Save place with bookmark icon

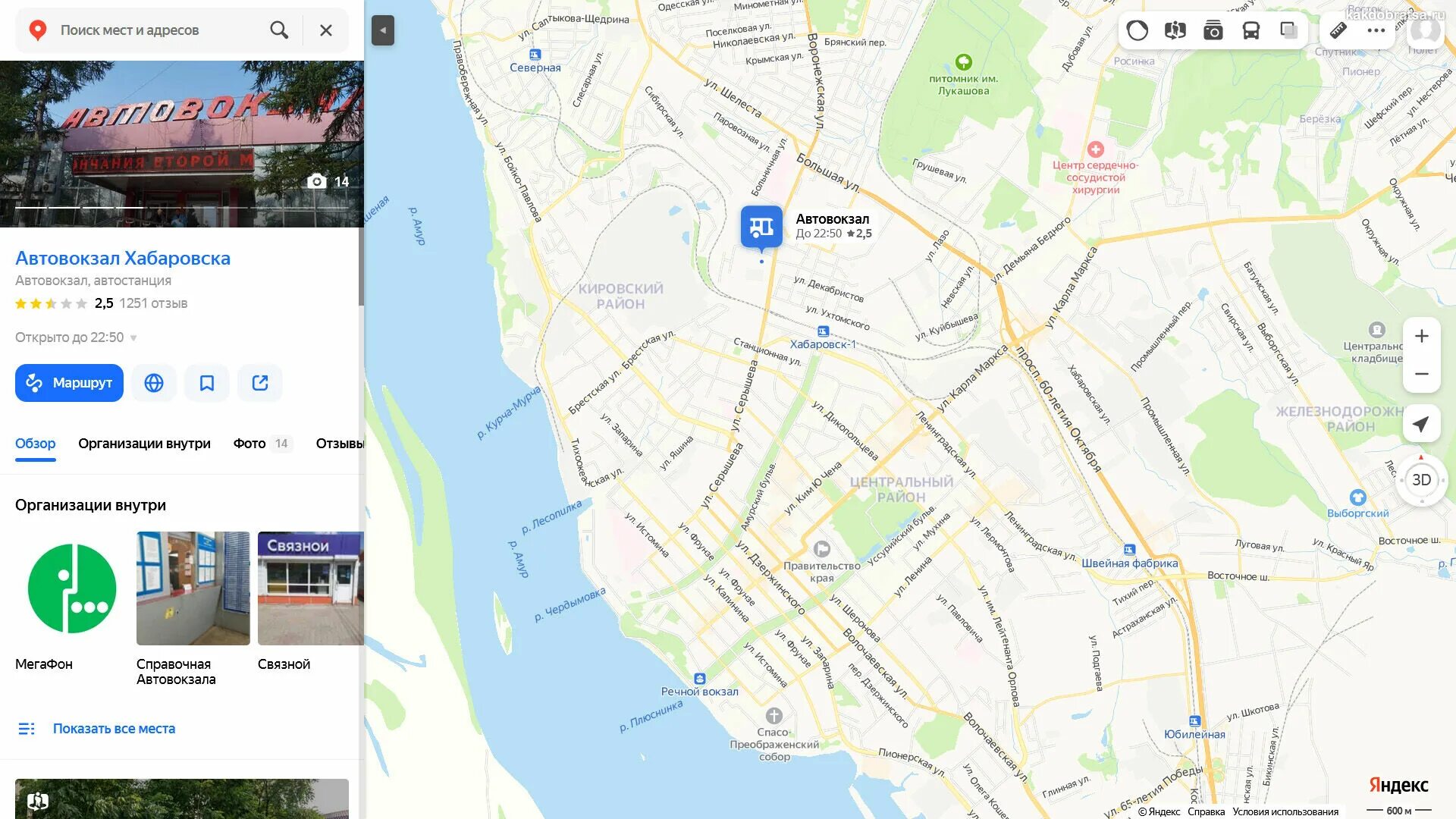(207, 383)
